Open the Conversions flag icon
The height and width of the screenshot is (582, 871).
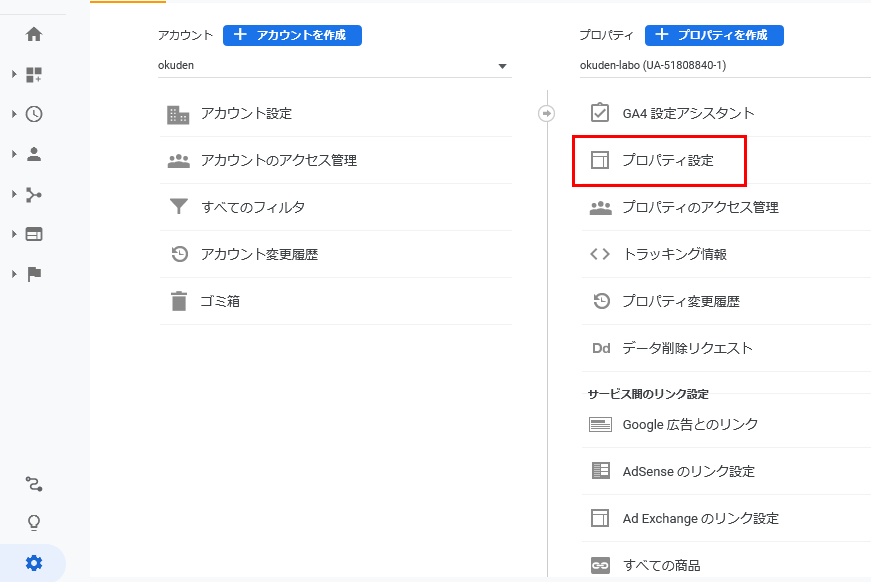(x=34, y=274)
